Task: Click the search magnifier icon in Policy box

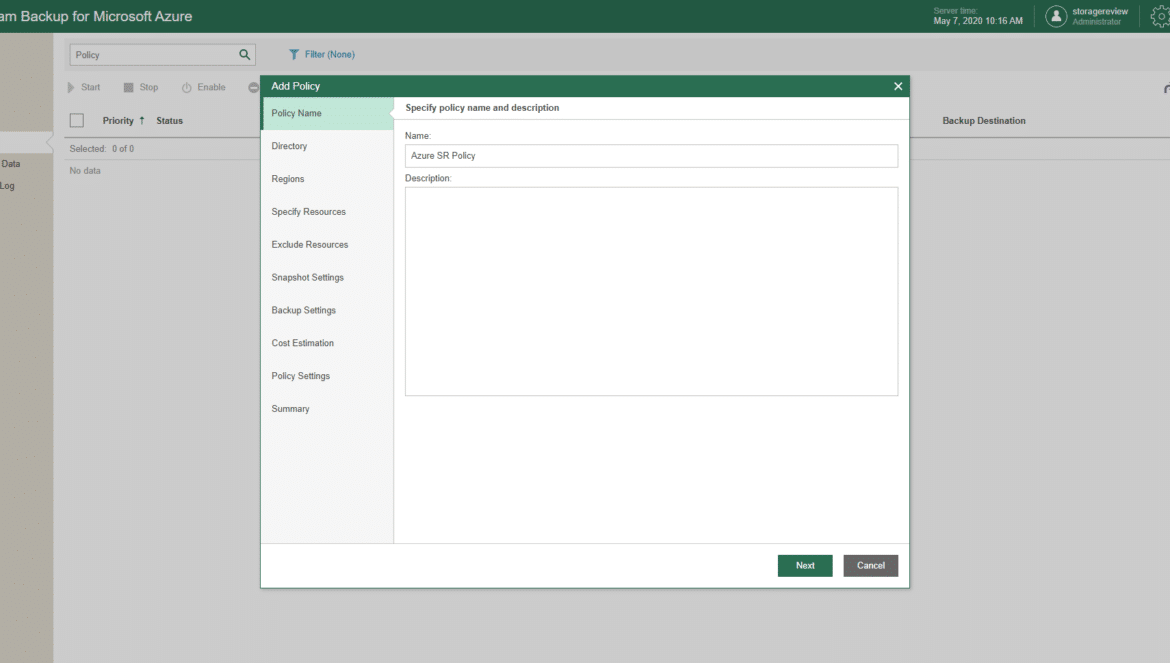Action: pos(244,54)
